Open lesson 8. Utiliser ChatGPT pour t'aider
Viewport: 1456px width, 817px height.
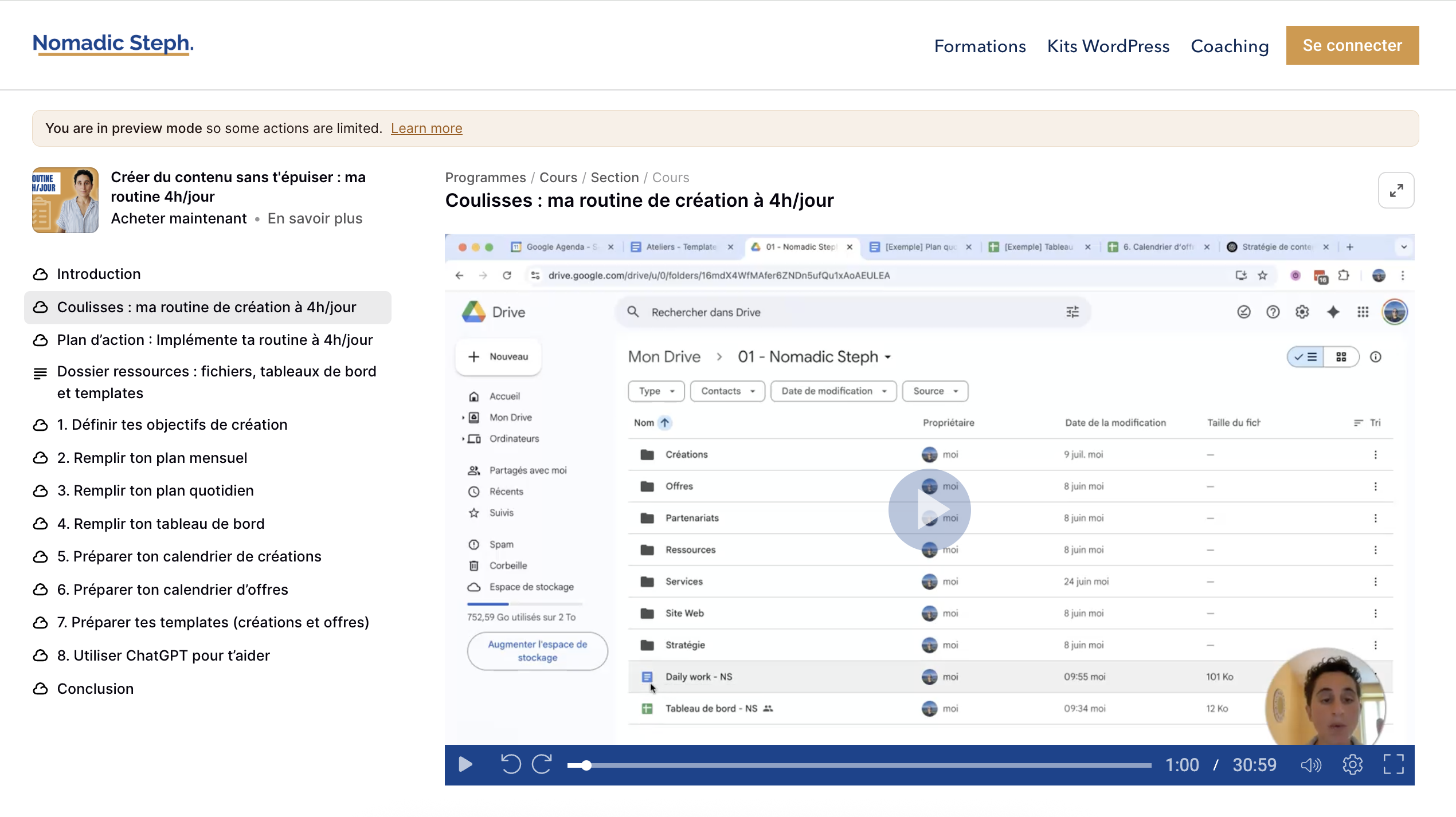(163, 655)
